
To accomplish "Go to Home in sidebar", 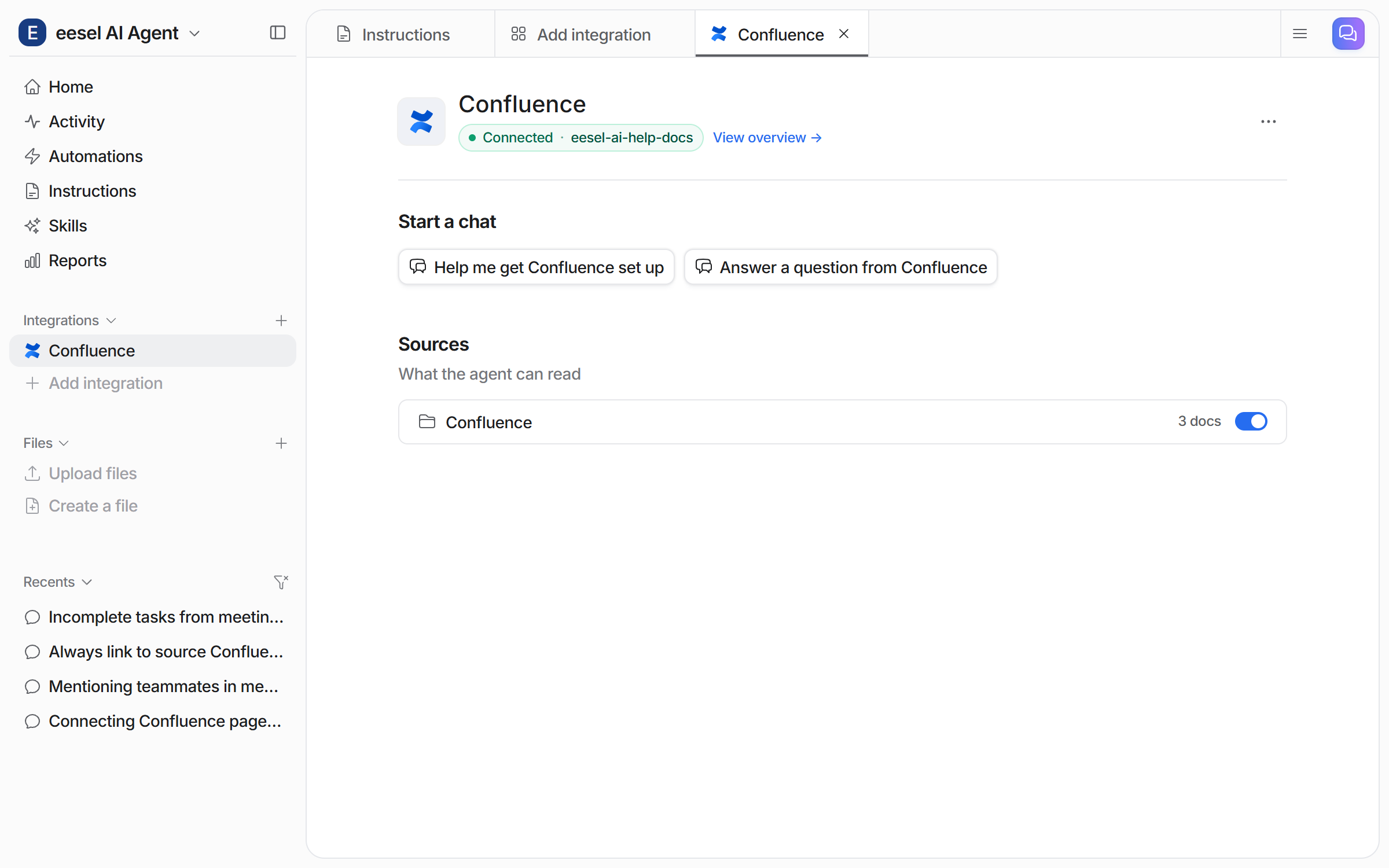I will (153, 87).
